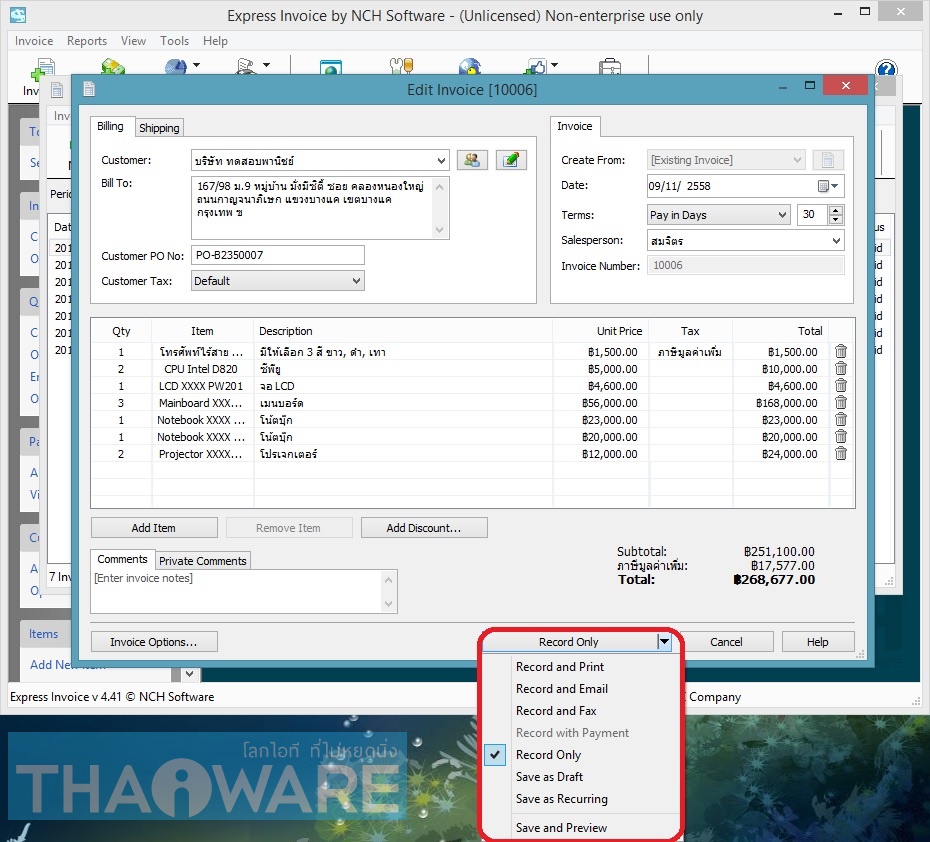The image size is (930, 842).
Task: Click trash icon on B23,000.00 Notebook row
Action: coord(840,420)
